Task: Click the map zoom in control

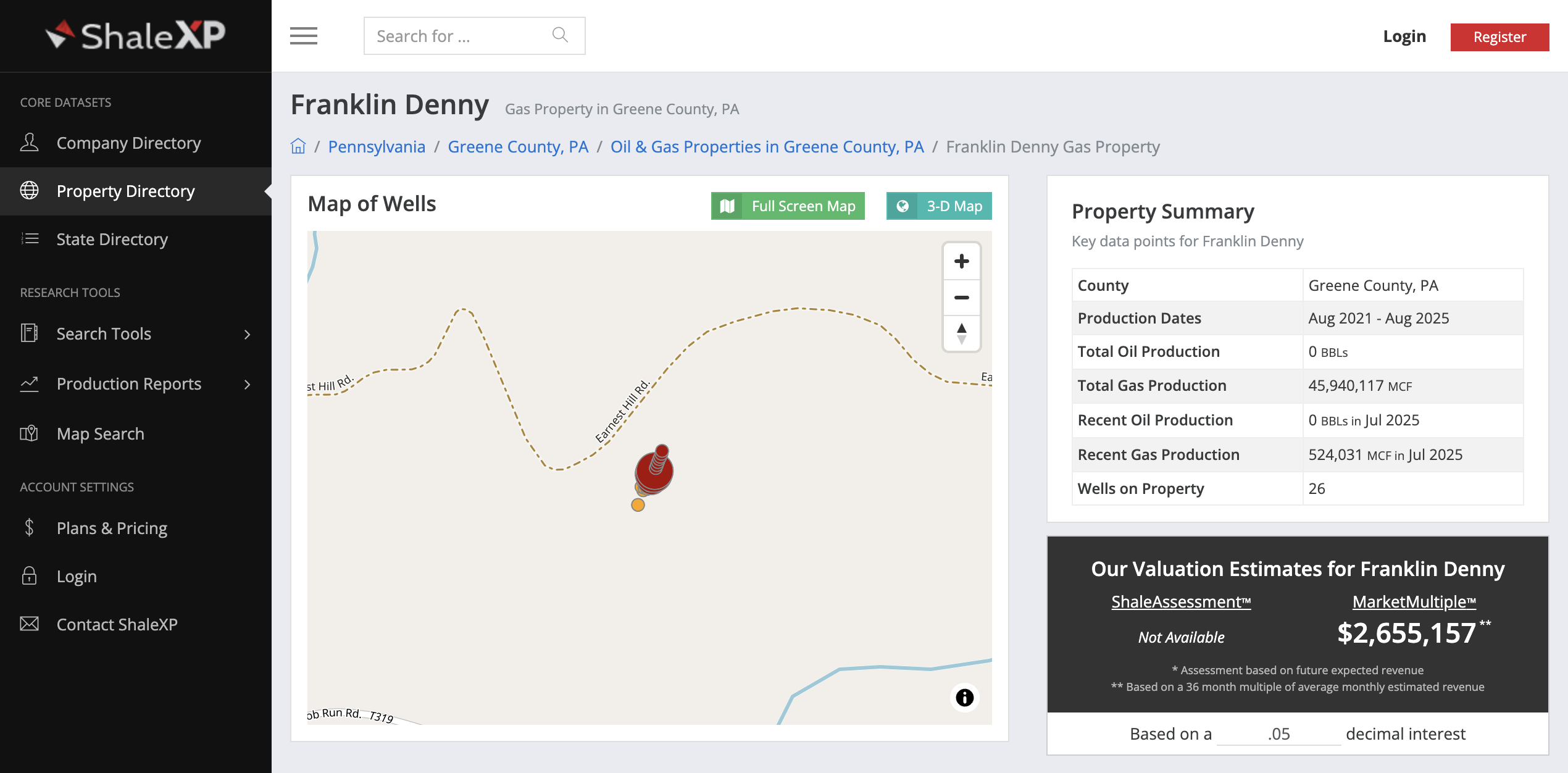Action: (961, 261)
